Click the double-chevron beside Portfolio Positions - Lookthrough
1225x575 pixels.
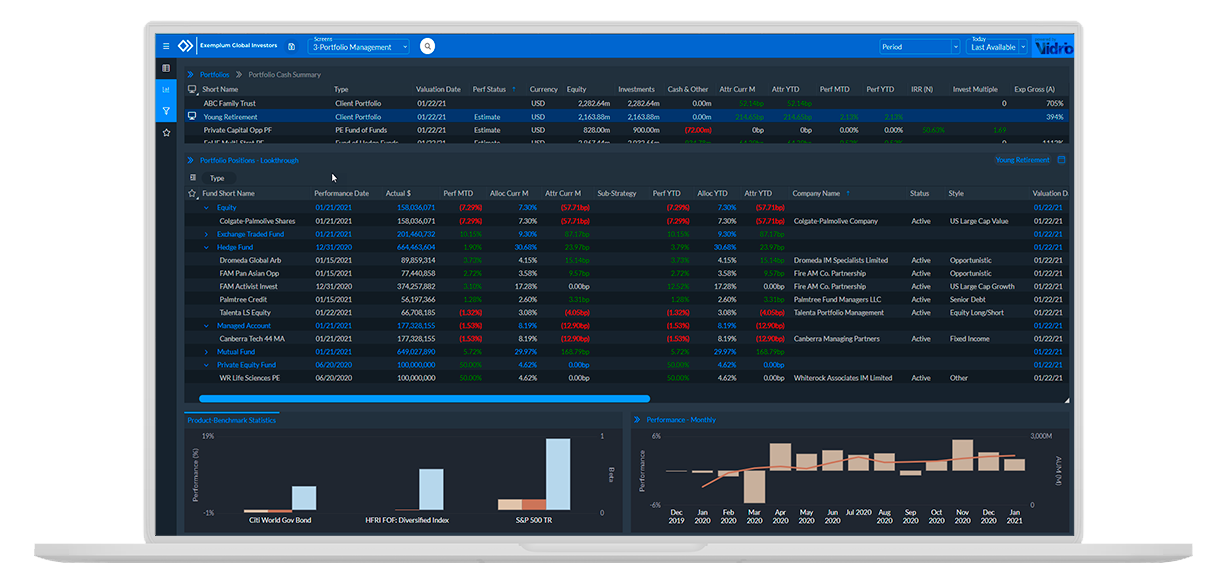point(190,160)
